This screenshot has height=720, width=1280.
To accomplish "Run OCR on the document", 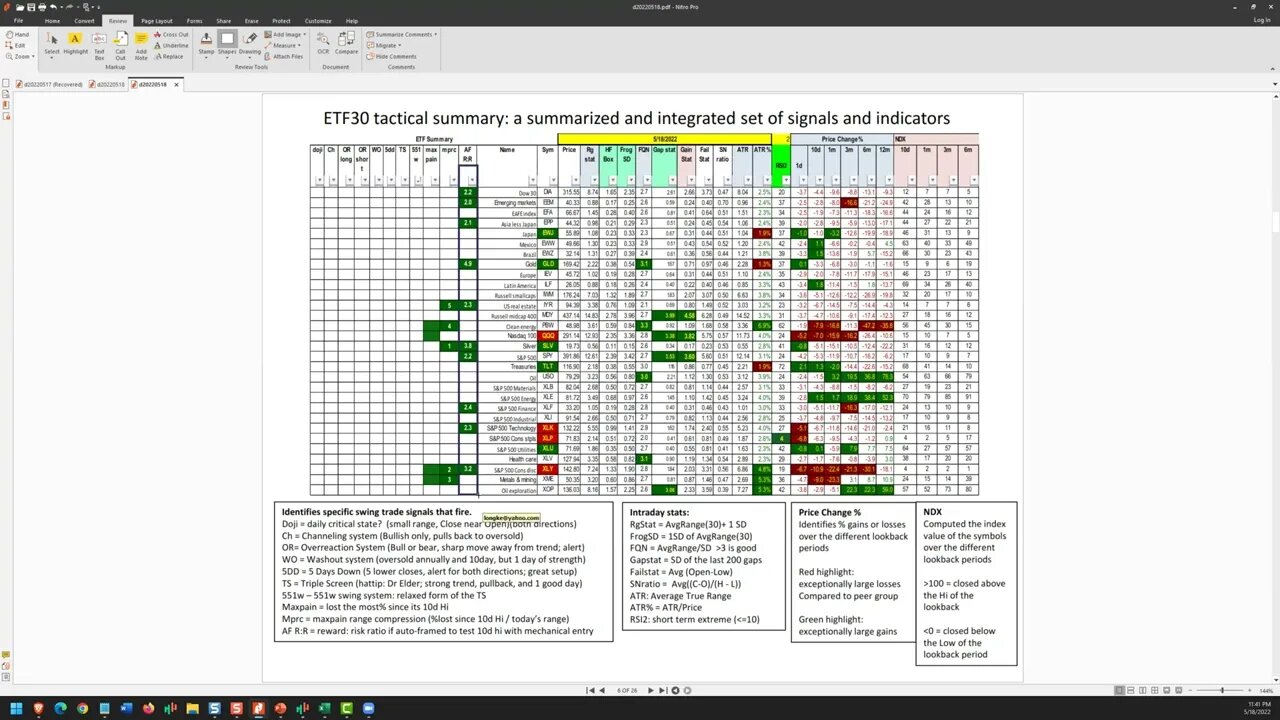I will tap(323, 42).
